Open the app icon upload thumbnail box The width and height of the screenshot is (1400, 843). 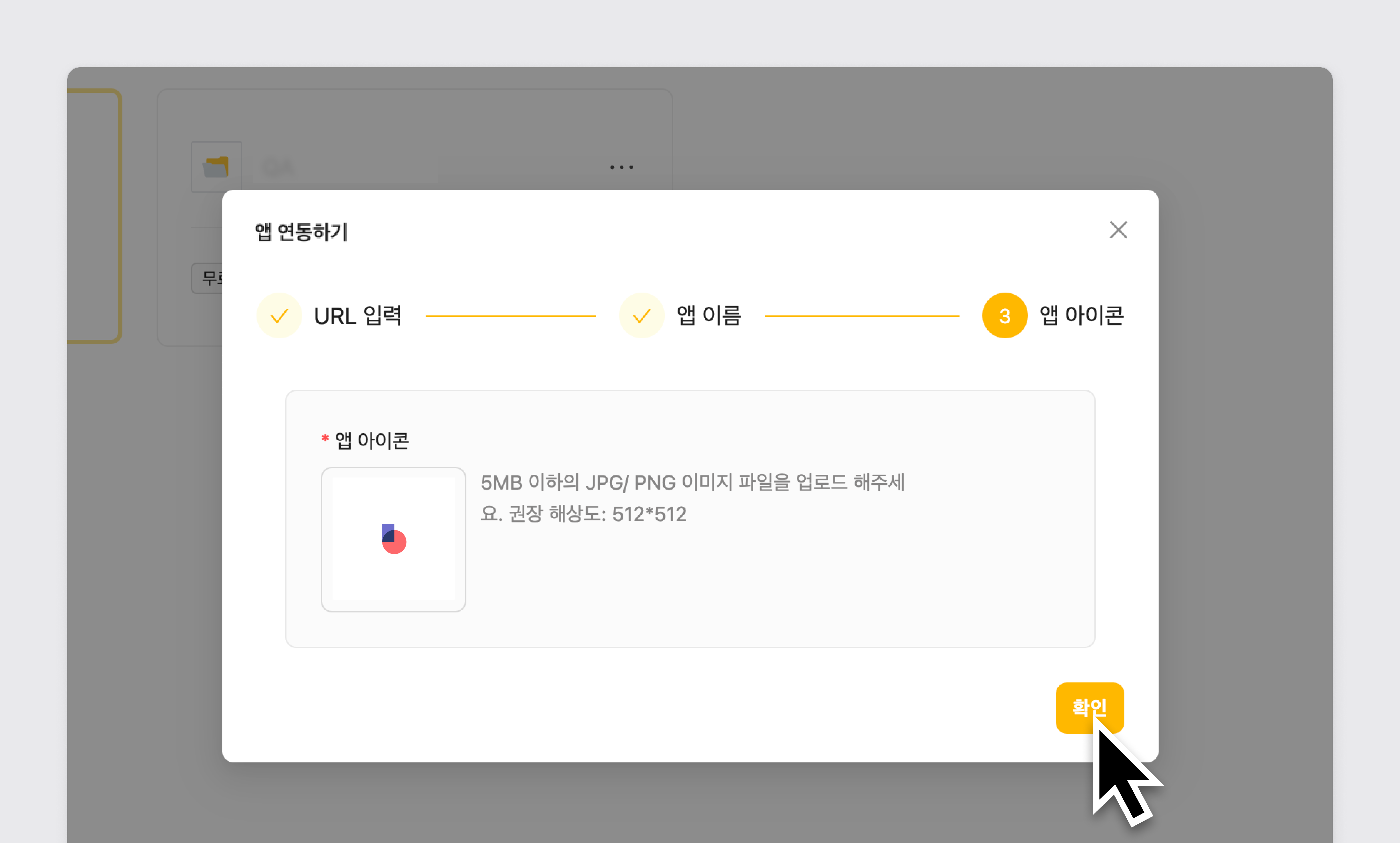(393, 539)
